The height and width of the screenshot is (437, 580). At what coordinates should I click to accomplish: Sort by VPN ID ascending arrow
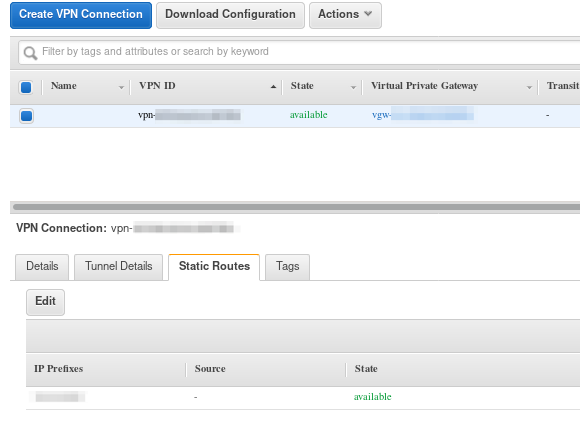coord(273,87)
